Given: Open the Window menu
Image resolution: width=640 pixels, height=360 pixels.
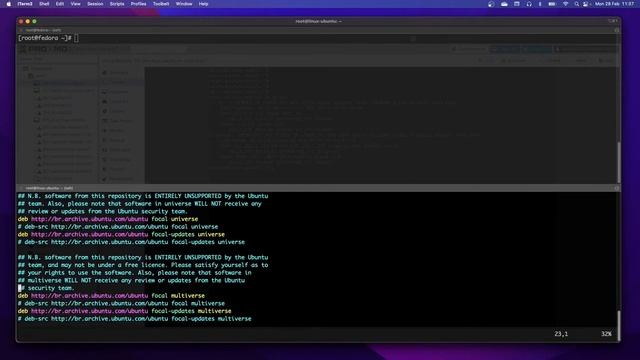Looking at the screenshot, I should pos(184,4).
